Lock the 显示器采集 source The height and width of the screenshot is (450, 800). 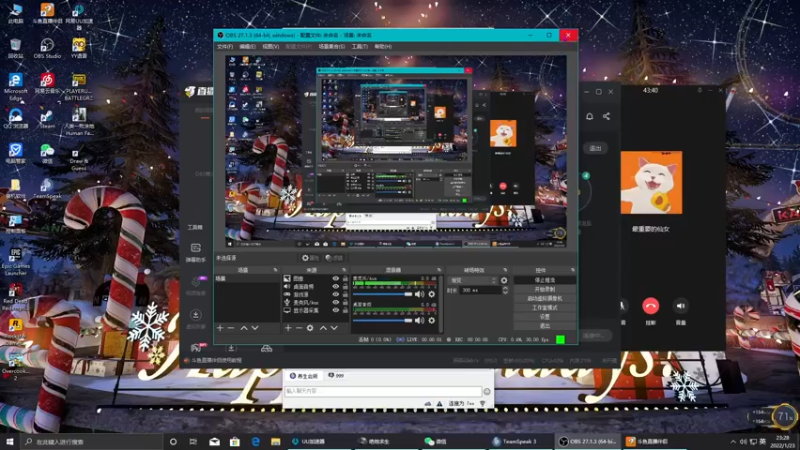point(345,310)
